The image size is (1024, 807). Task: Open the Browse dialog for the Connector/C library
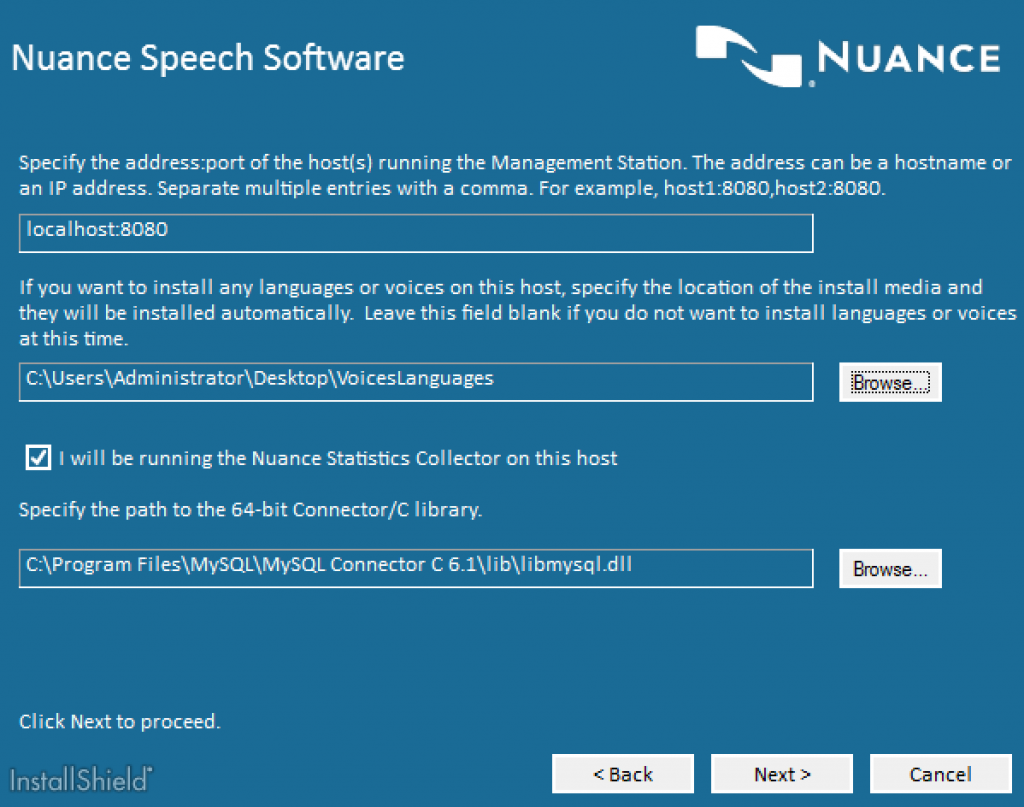(x=889, y=568)
